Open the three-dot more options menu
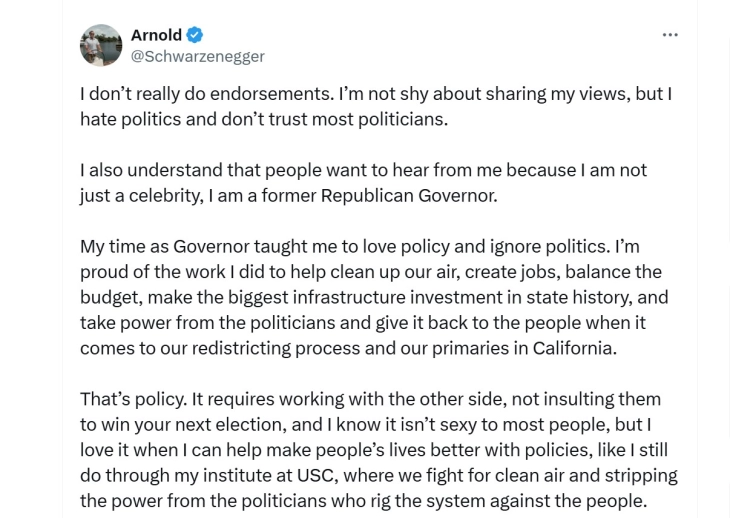The image size is (730, 518). click(670, 35)
